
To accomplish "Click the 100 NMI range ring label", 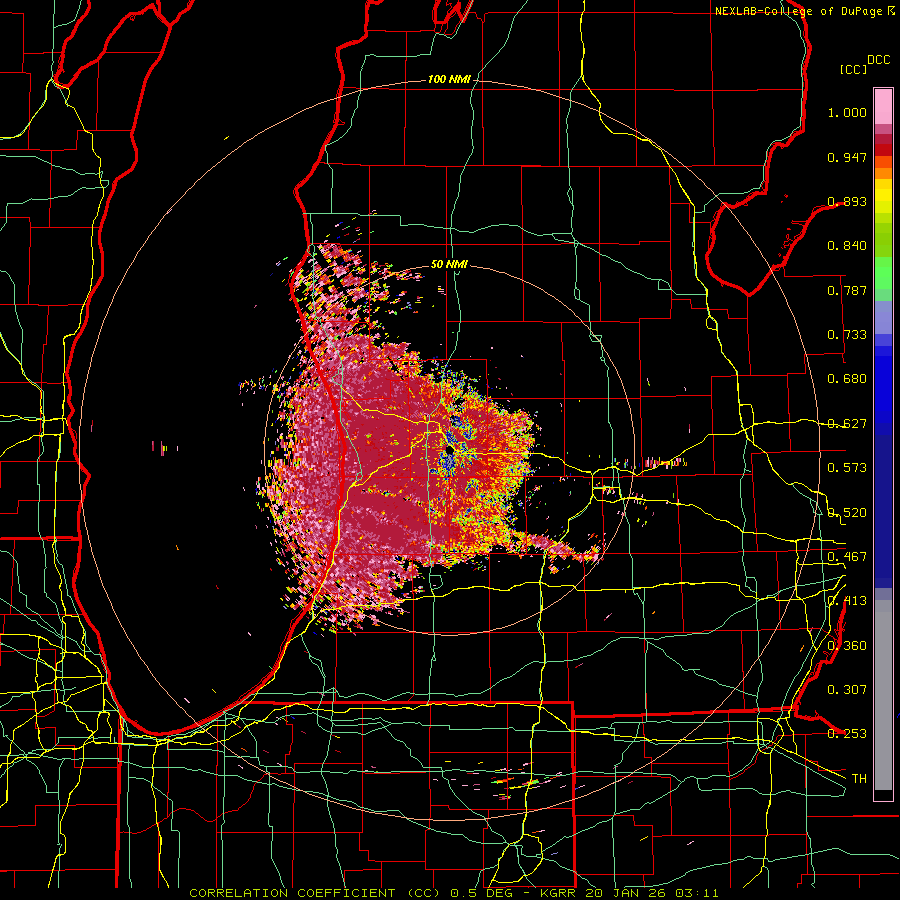I will (x=449, y=79).
